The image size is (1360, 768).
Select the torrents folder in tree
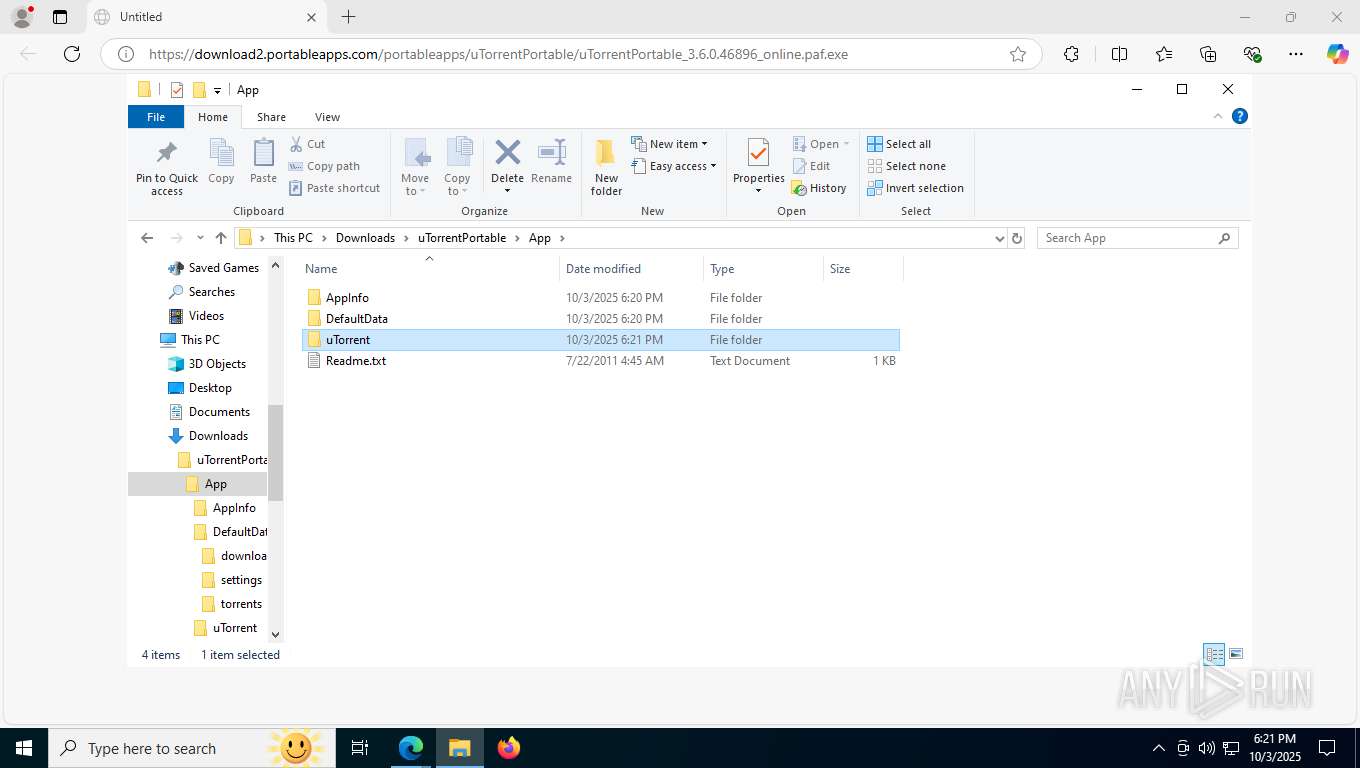point(232,603)
